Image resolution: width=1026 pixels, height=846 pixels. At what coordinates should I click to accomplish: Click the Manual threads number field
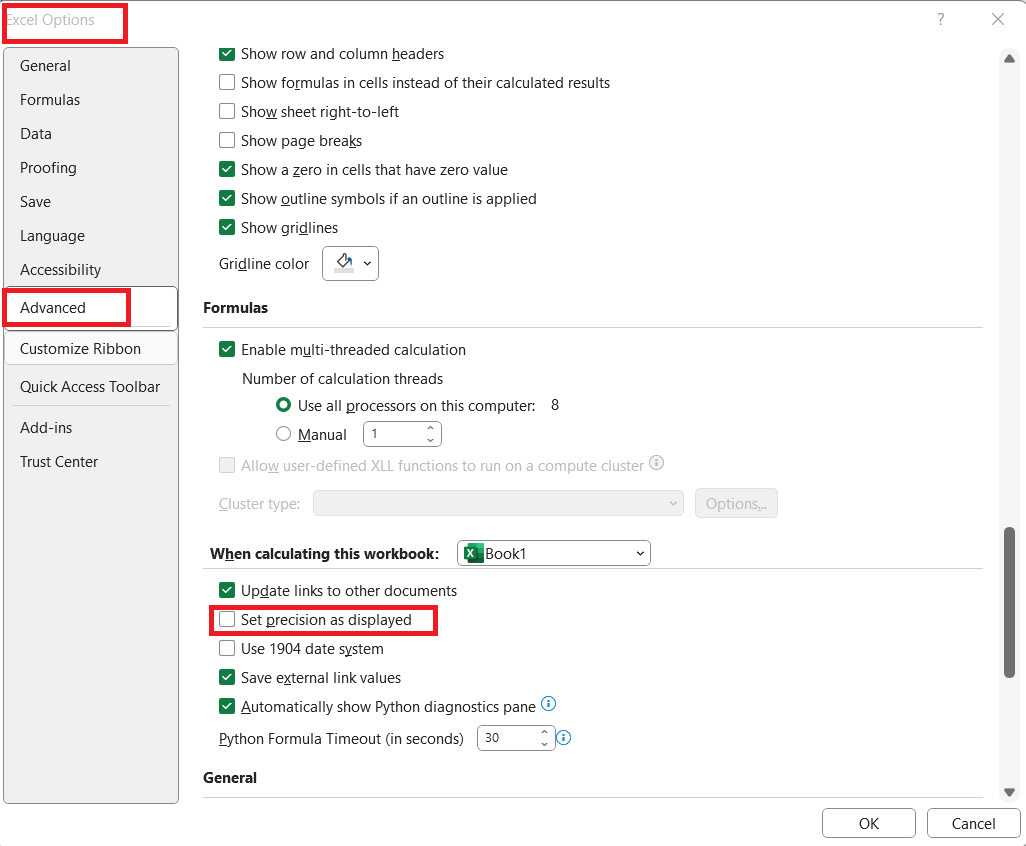tap(395, 434)
